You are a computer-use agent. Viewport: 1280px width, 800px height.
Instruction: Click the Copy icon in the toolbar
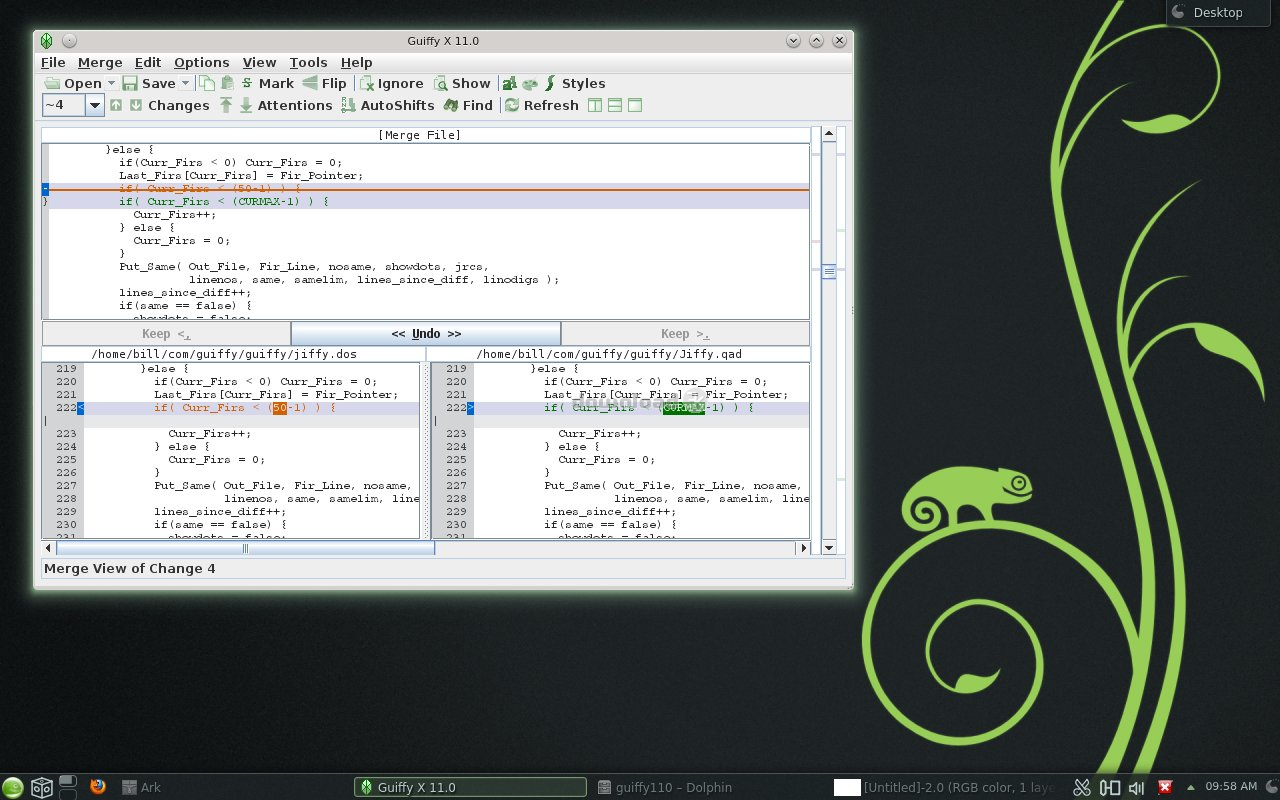[207, 84]
